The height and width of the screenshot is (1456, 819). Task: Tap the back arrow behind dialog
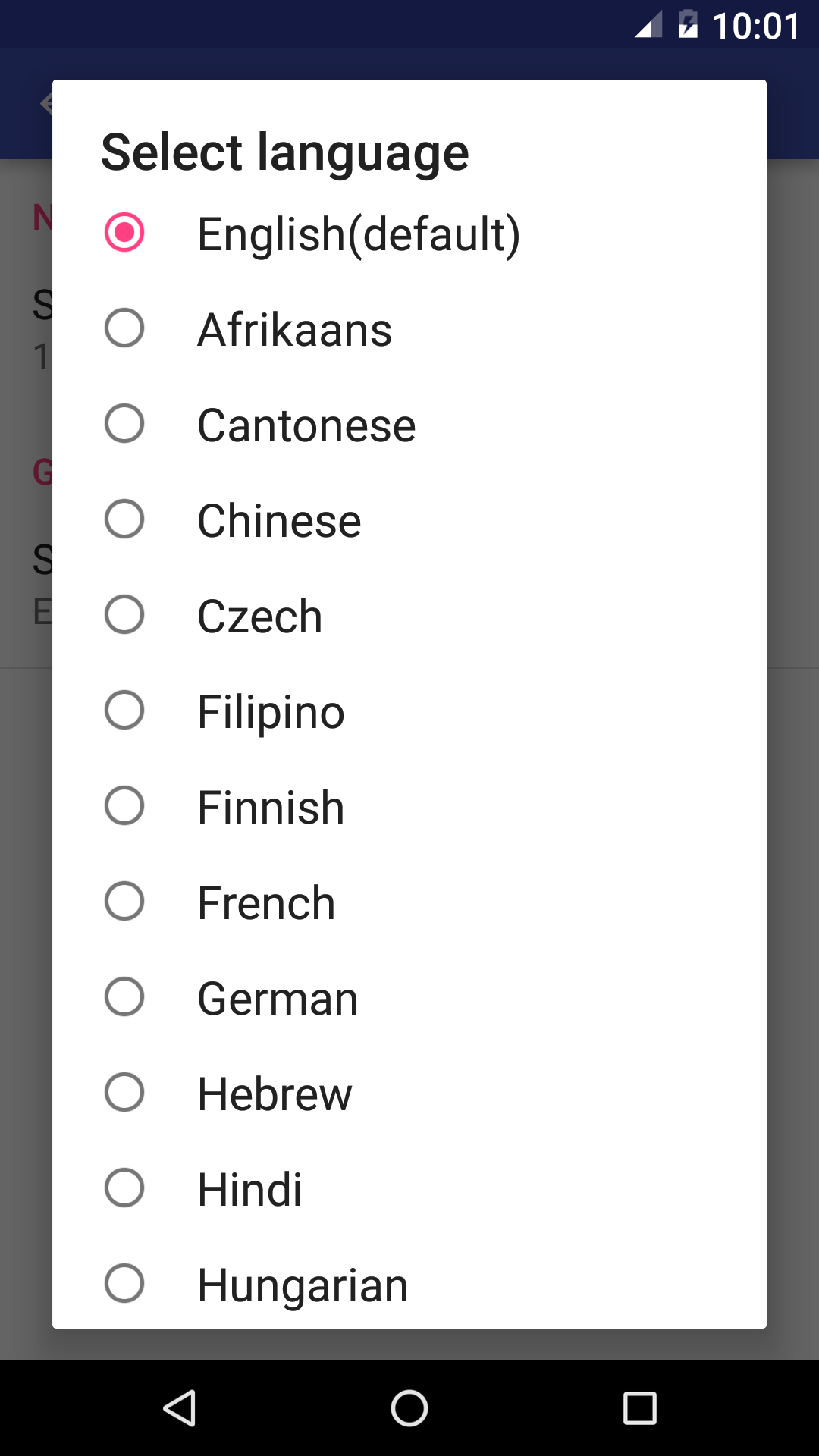pyautogui.click(x=45, y=102)
